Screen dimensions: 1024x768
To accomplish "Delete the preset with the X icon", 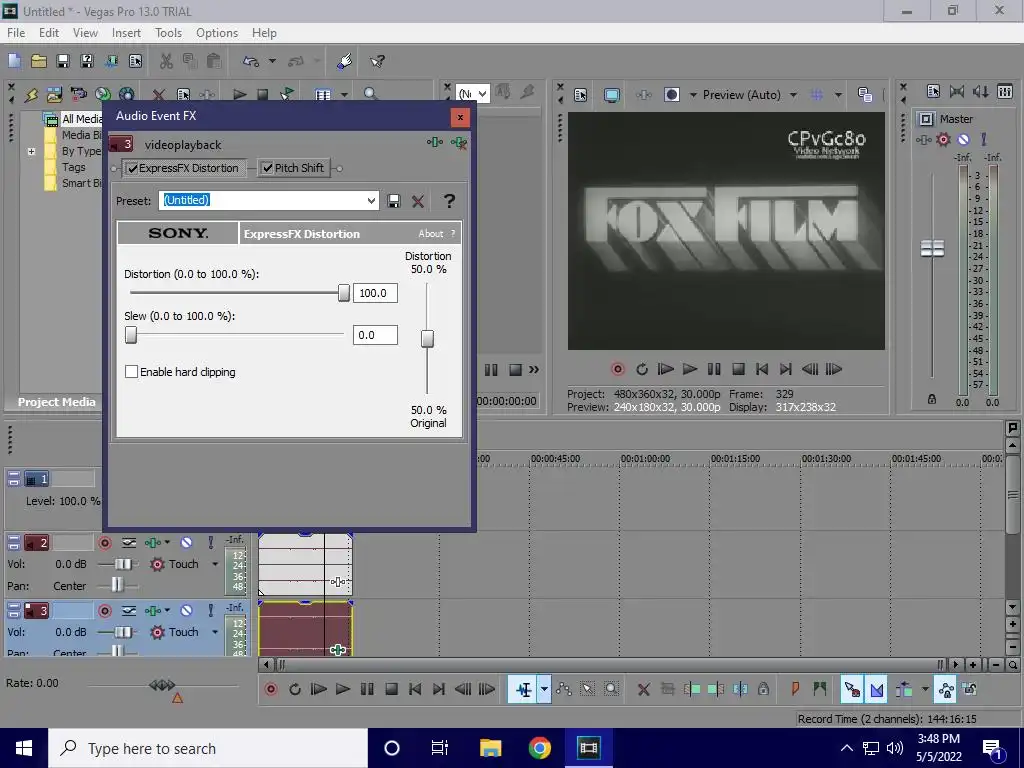I will [418, 201].
